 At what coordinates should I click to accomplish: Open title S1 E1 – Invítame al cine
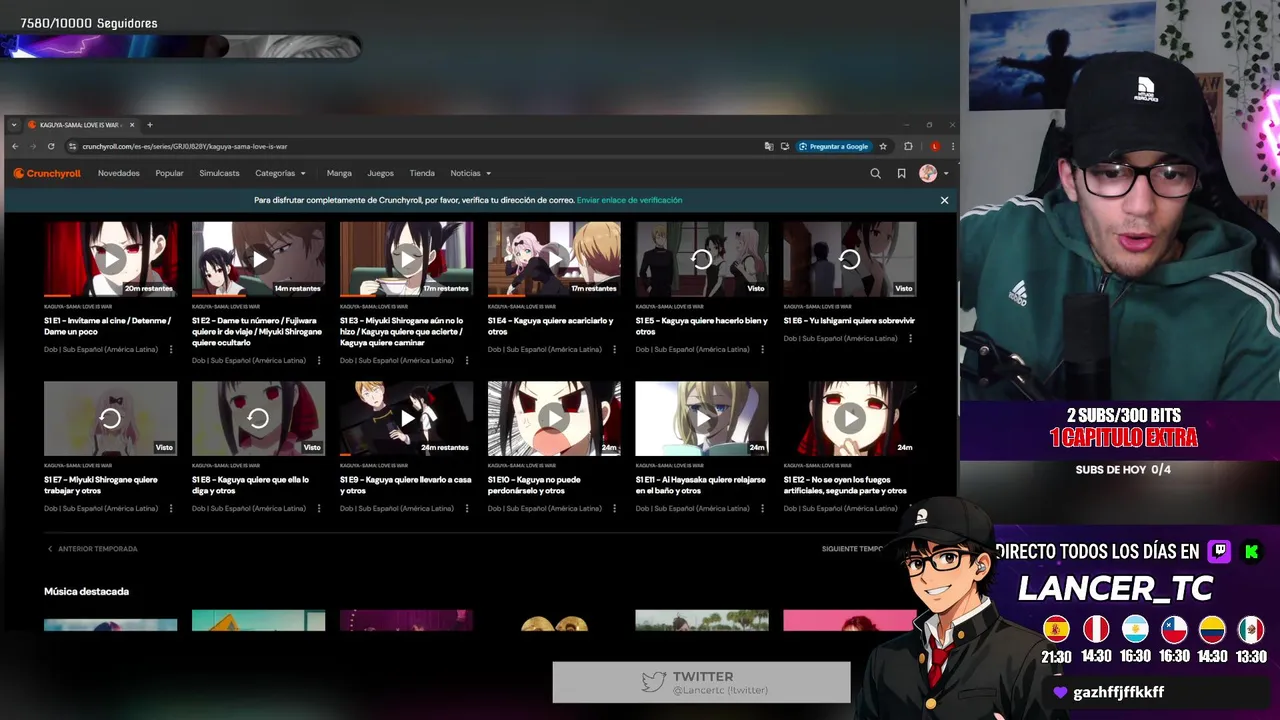click(x=108, y=326)
